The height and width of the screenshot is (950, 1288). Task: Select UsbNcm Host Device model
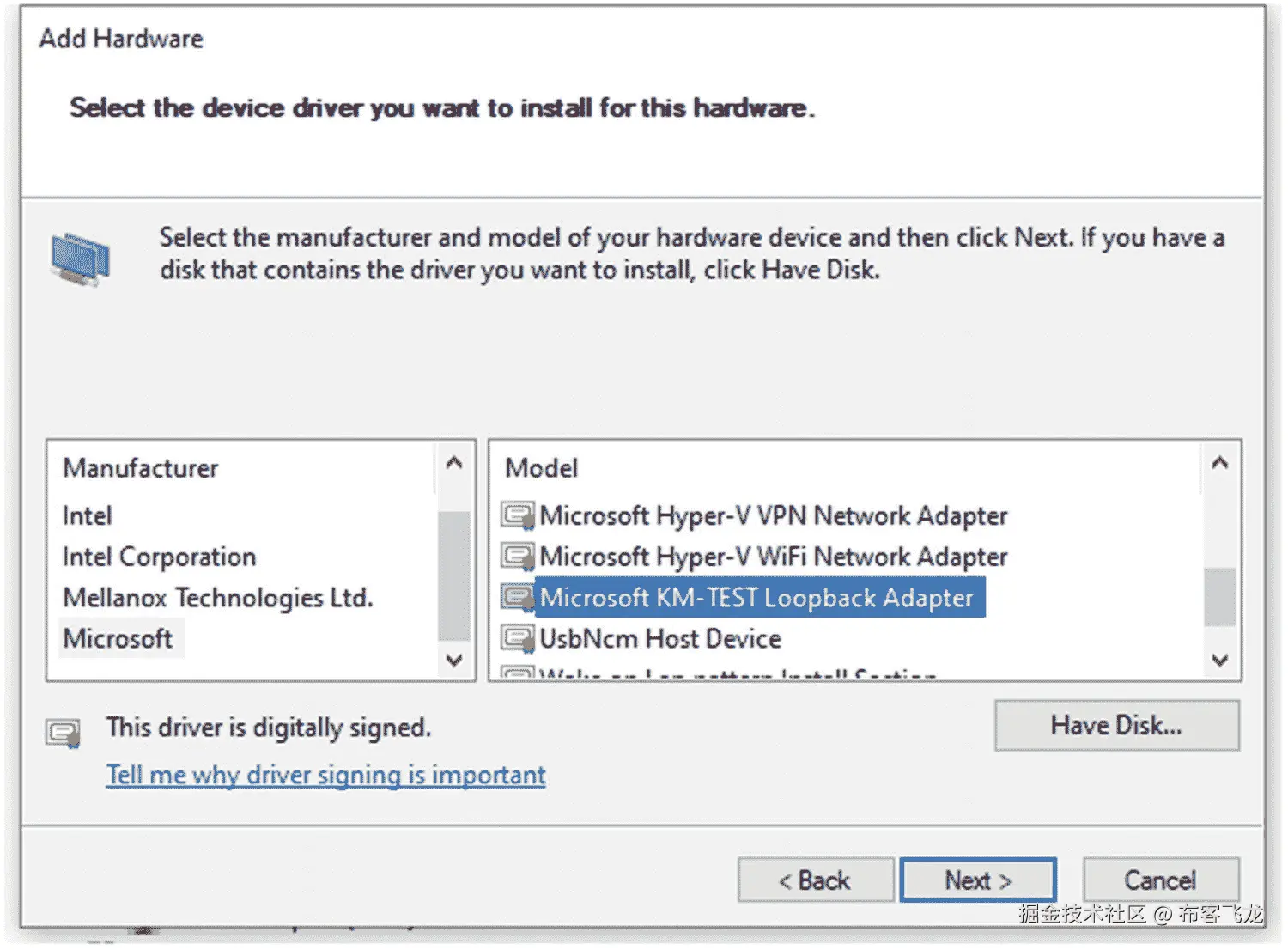click(659, 638)
